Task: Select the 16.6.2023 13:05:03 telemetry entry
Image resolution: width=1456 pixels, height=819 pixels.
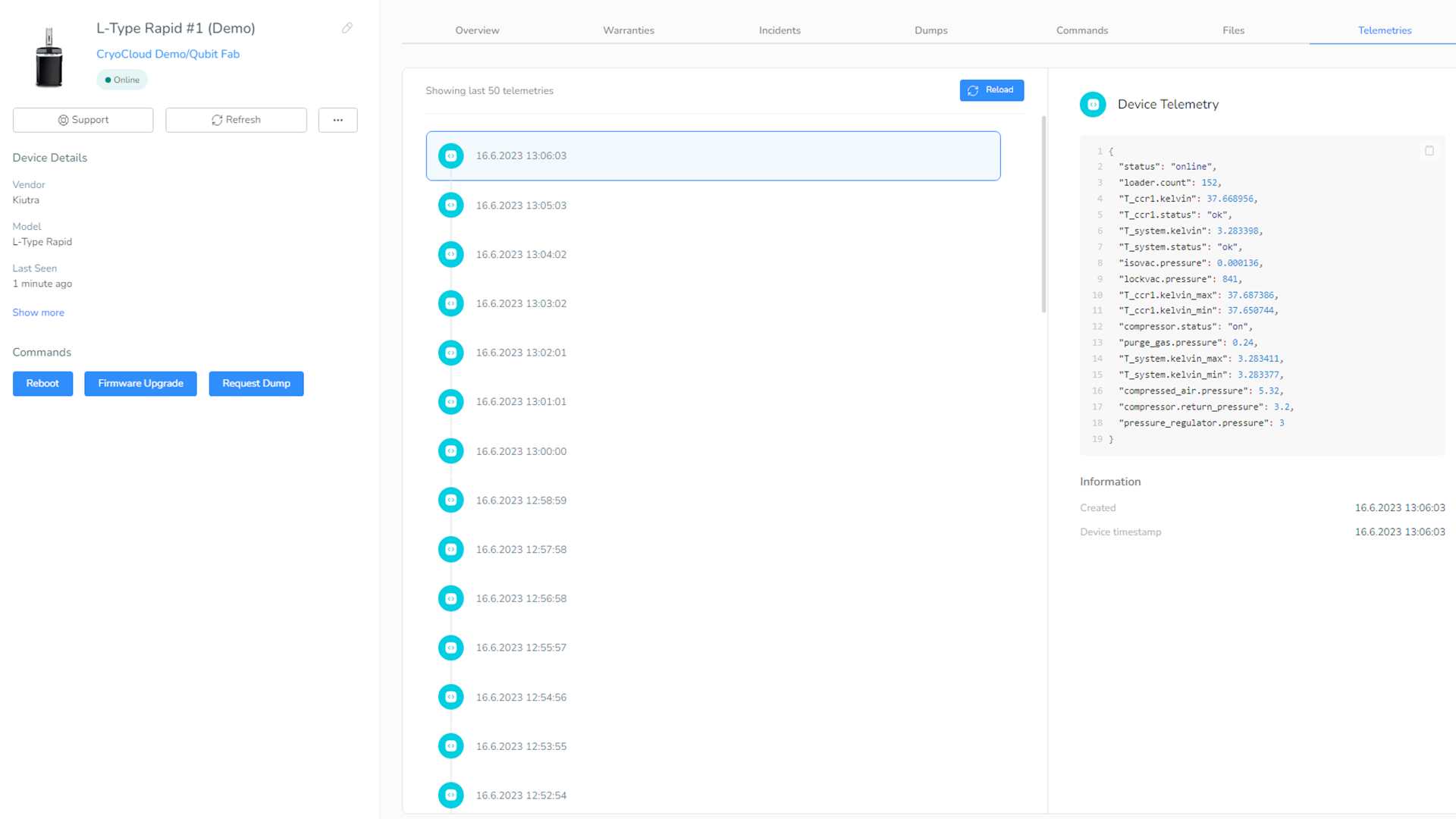Action: (713, 205)
